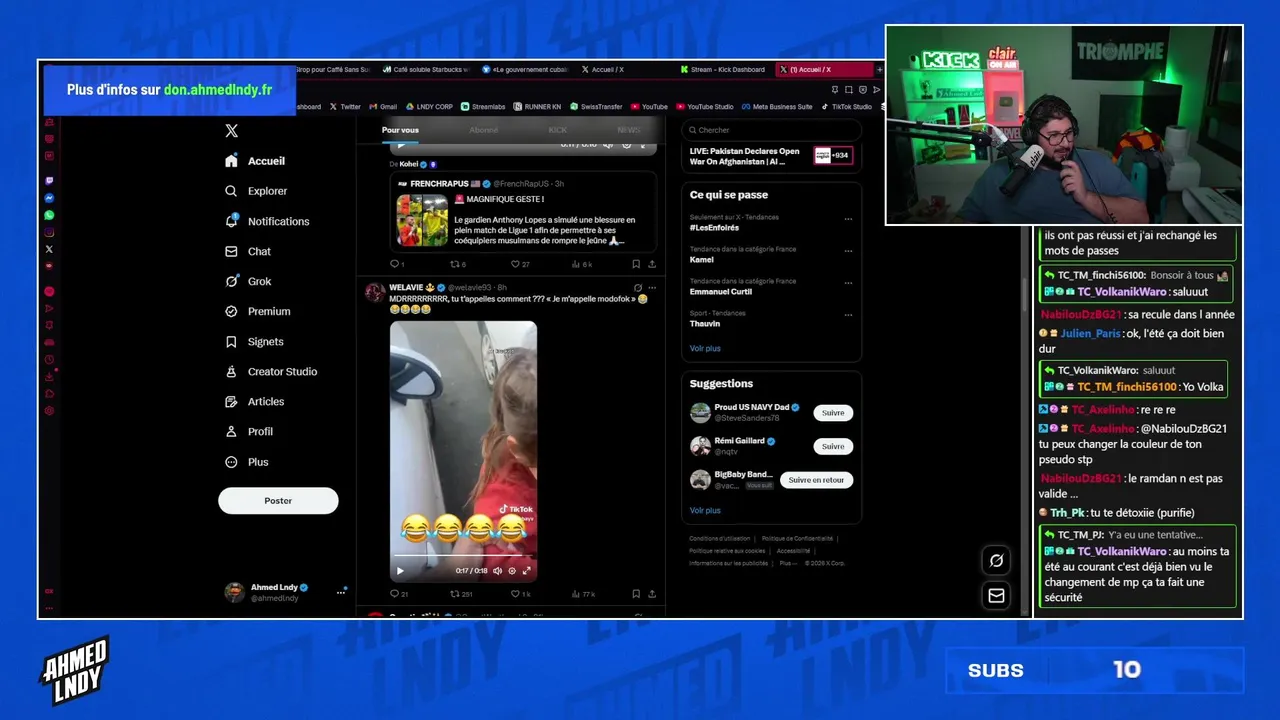Switch to the NEWS timeline tab
The image size is (1280, 720).
[629, 130]
